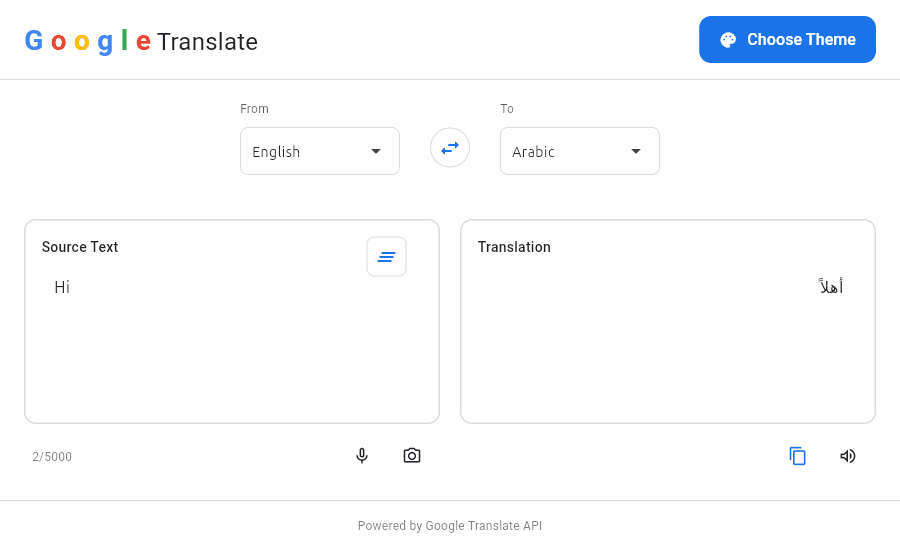Focus the Source Text input area
Image resolution: width=900 pixels, height=550 pixels.
(232, 350)
